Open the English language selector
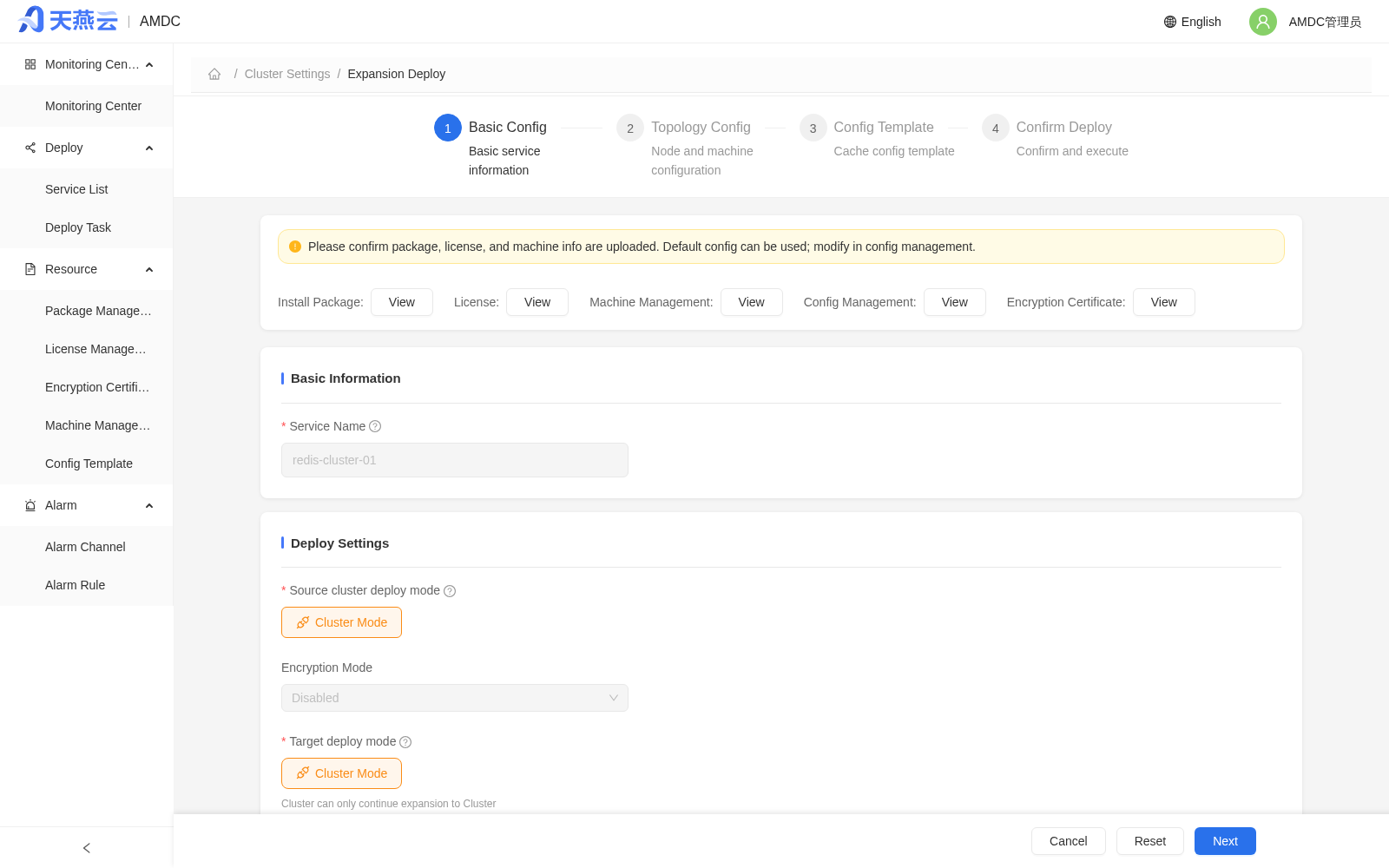Image resolution: width=1389 pixels, height=868 pixels. point(1193,22)
